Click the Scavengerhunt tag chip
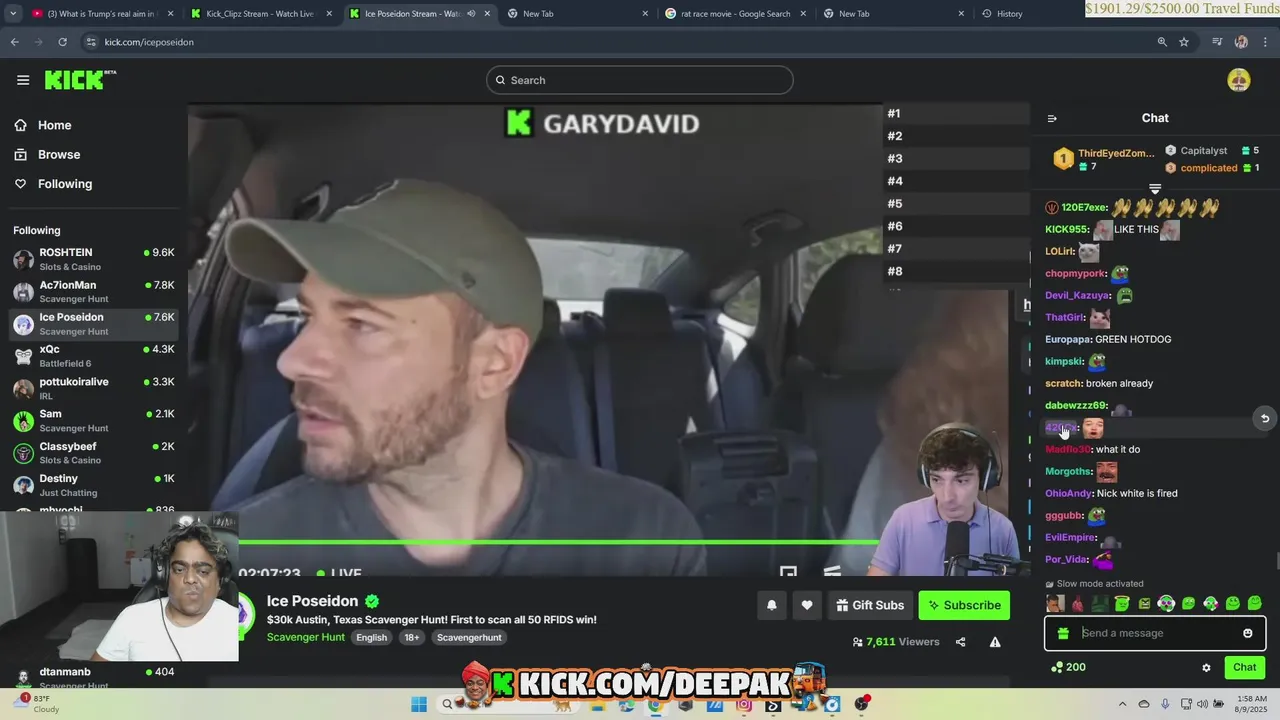Screen dimensions: 1280x720 coord(469,637)
